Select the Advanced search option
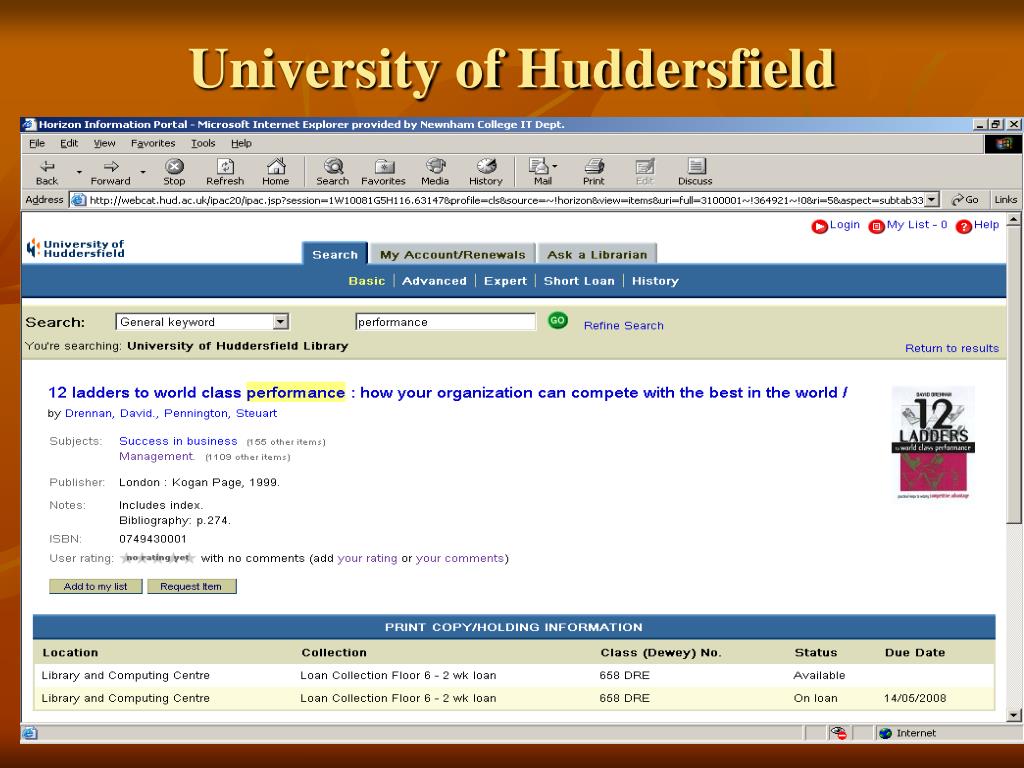This screenshot has width=1024, height=768. tap(434, 281)
